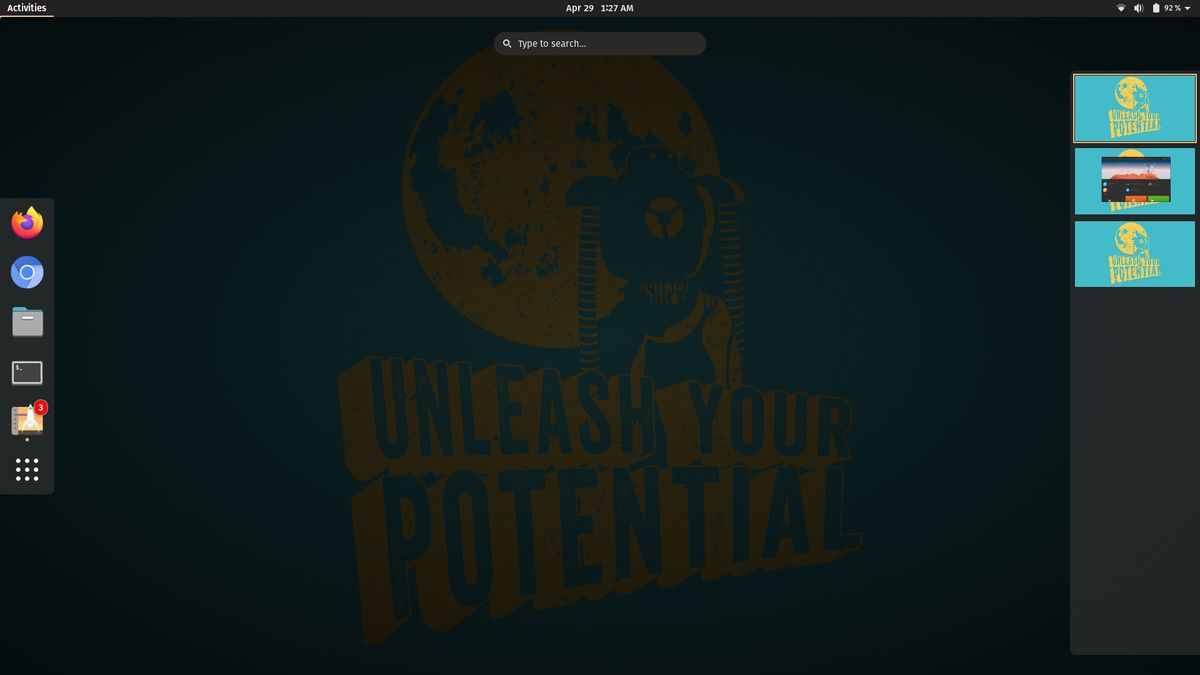Screen dimensions: 1200x675
Task: Show all applications grid
Action: [27, 470]
